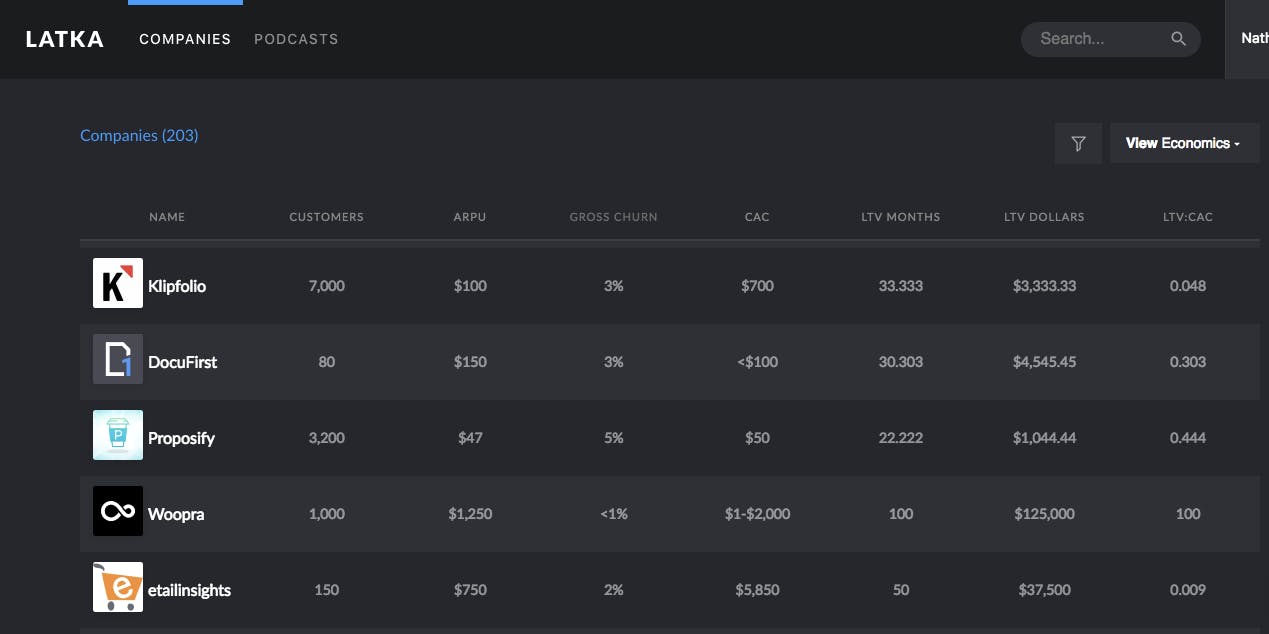1269x634 pixels.
Task: Sort by the LTV Dollars column header
Action: [x=1044, y=217]
